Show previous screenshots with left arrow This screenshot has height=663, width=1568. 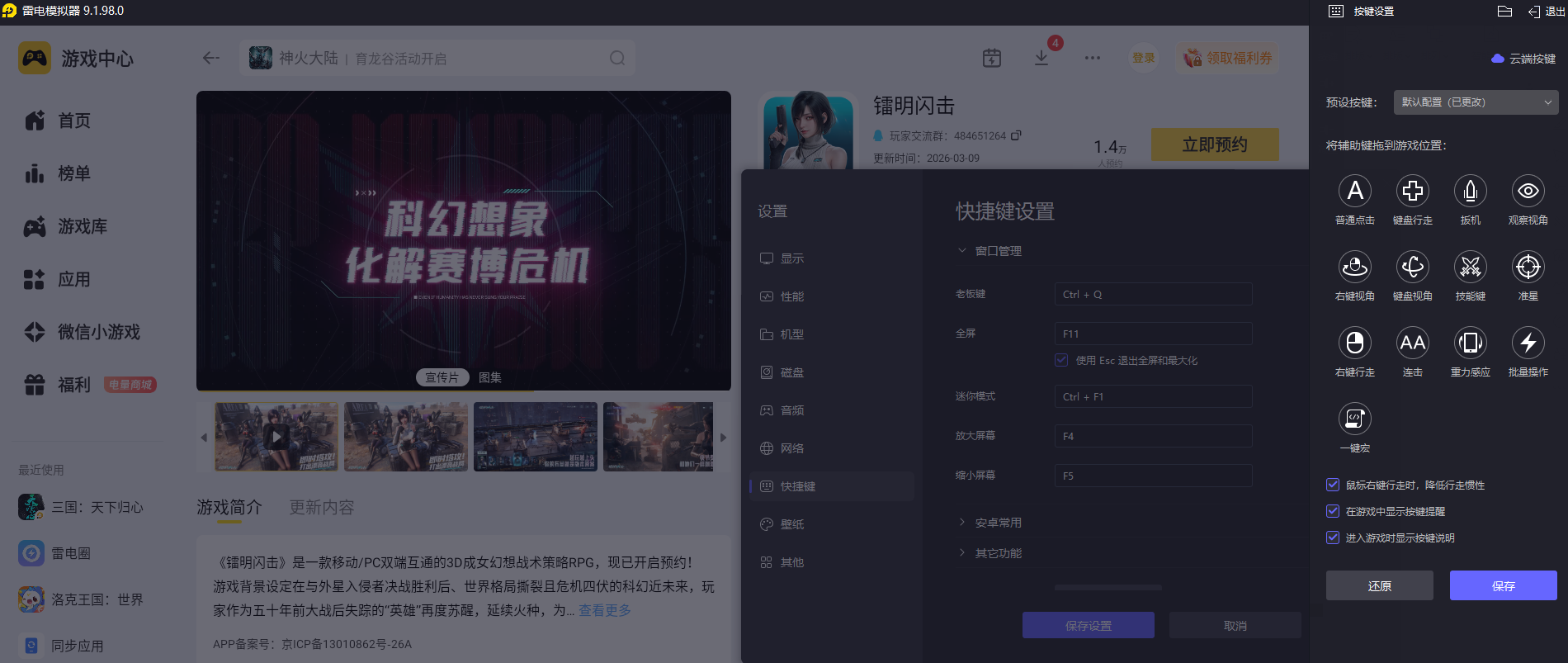tap(204, 438)
